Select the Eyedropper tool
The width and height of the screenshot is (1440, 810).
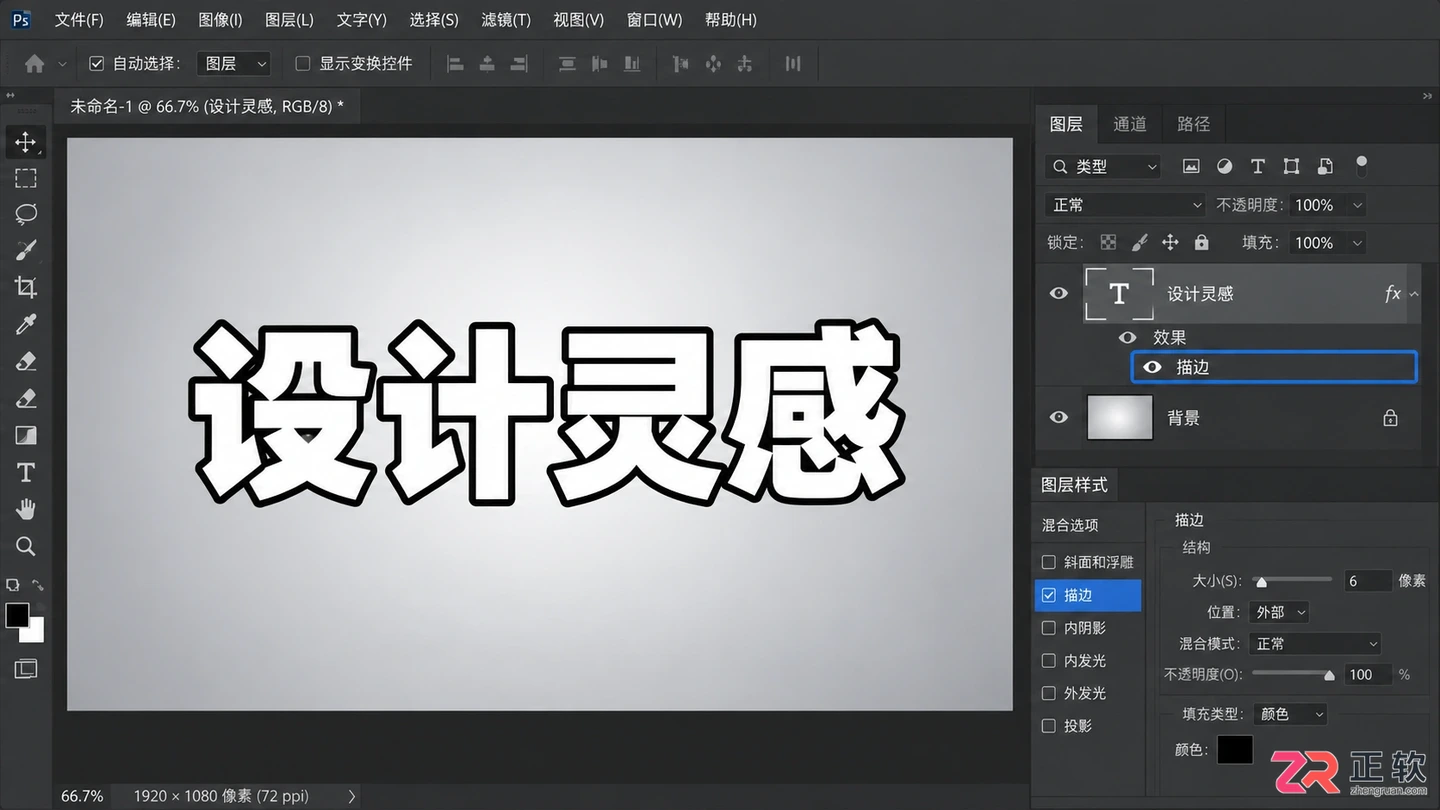(26, 324)
